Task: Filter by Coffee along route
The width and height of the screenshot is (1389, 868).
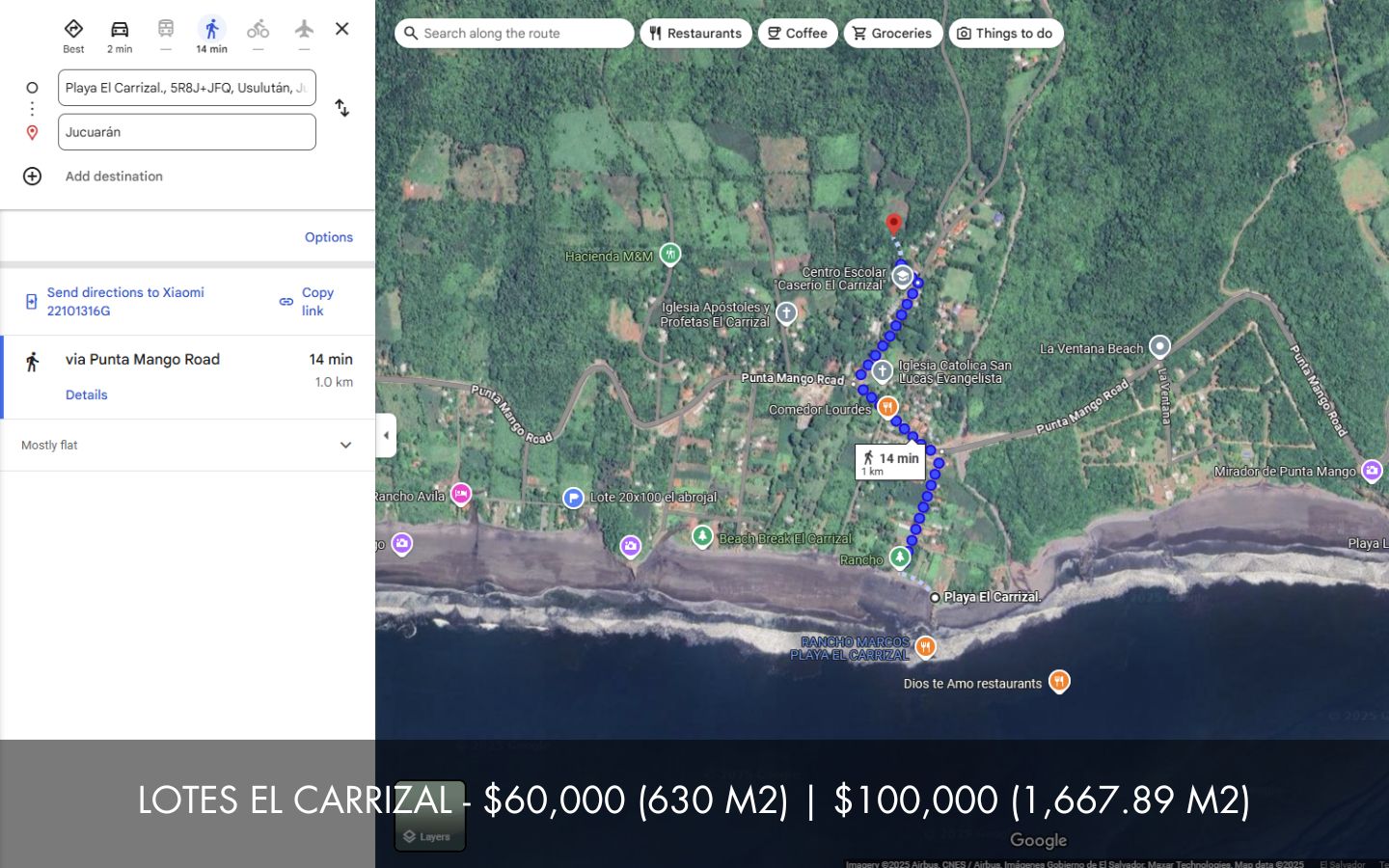Action: (798, 34)
